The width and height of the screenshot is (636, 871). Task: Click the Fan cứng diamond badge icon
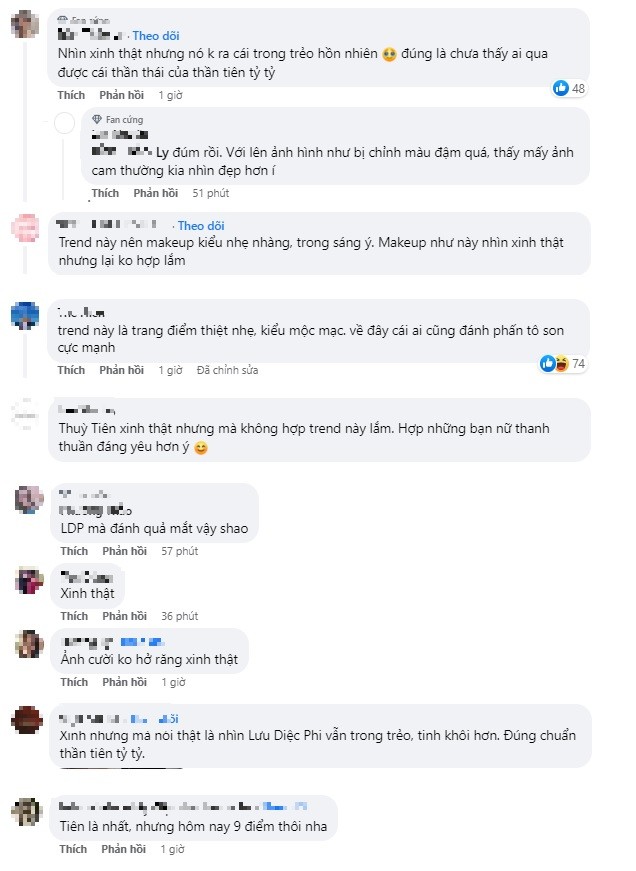[98, 119]
